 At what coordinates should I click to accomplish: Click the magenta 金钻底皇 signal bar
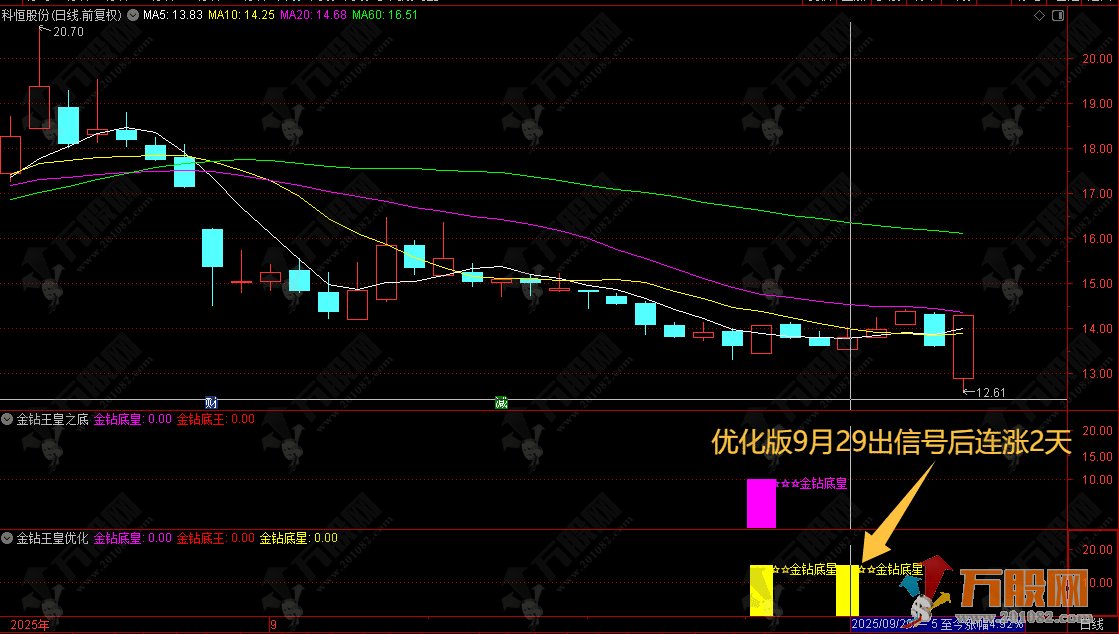[761, 503]
